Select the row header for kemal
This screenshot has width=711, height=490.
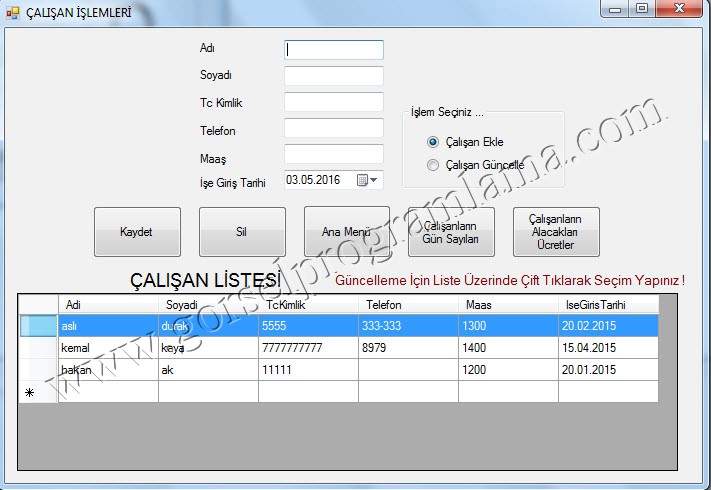pos(38,347)
